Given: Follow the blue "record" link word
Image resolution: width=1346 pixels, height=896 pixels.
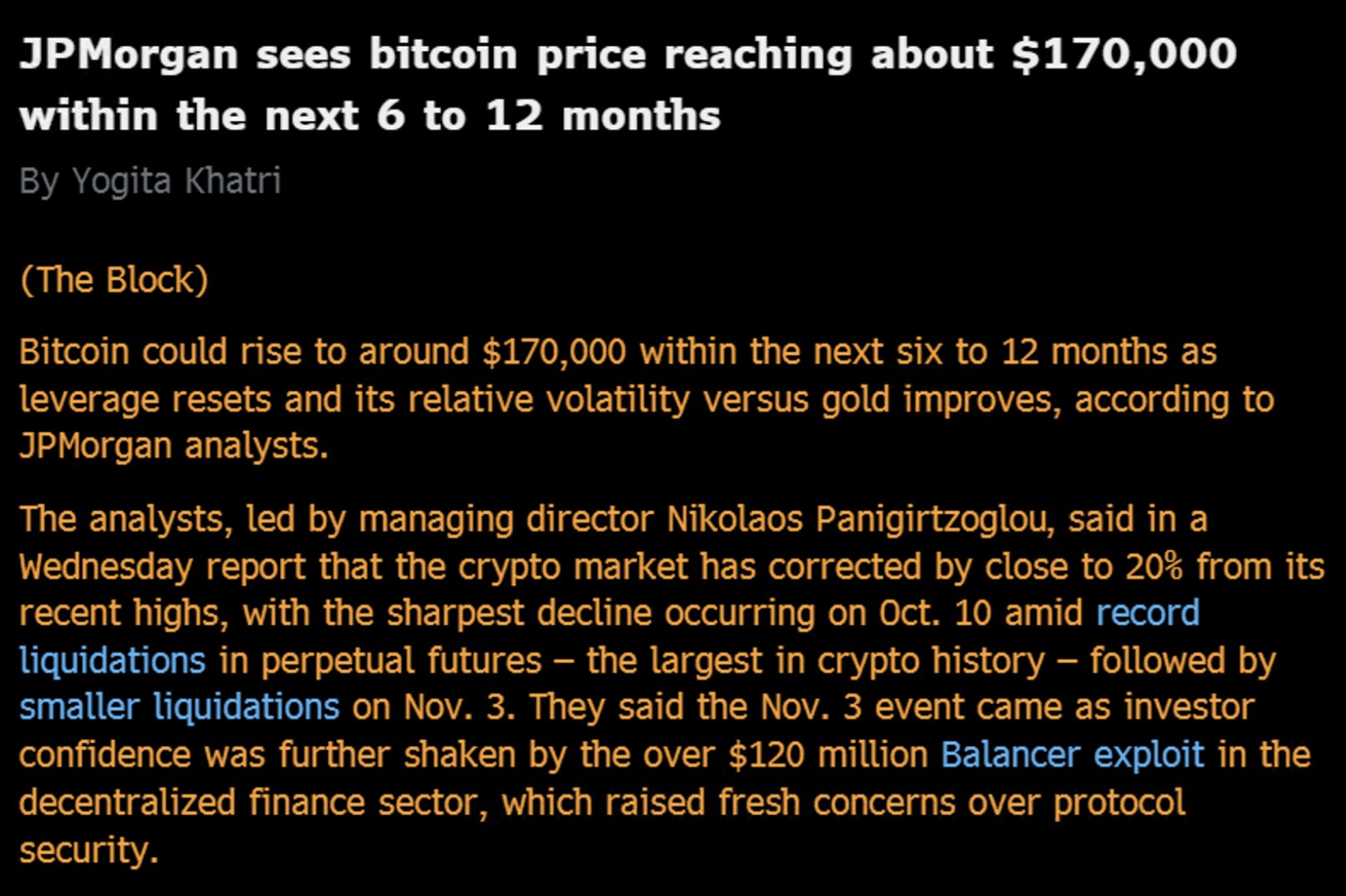Looking at the screenshot, I should coord(1147,613).
